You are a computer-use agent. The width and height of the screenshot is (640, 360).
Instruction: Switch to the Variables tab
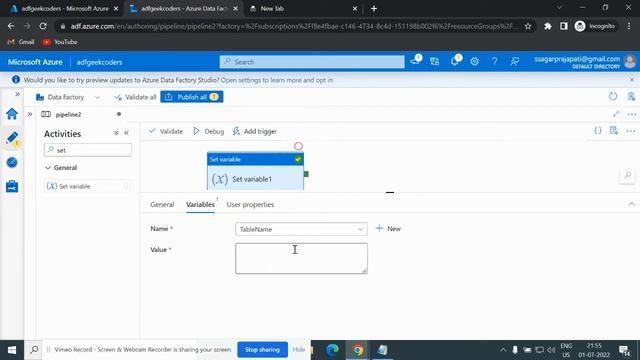coord(200,204)
